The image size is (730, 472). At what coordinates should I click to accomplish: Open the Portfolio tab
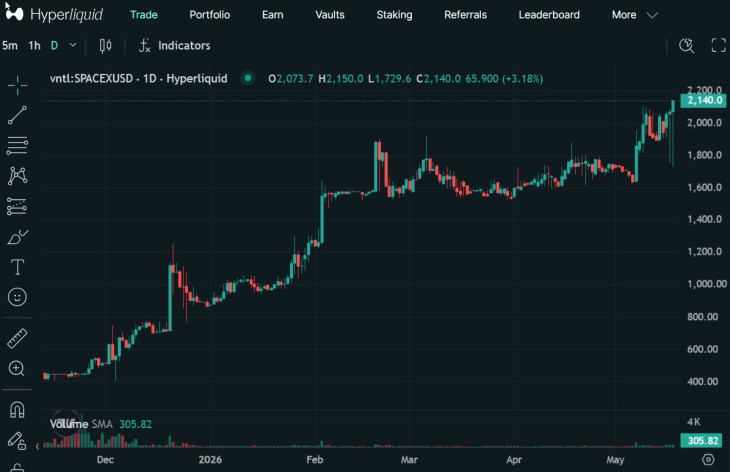click(x=210, y=15)
